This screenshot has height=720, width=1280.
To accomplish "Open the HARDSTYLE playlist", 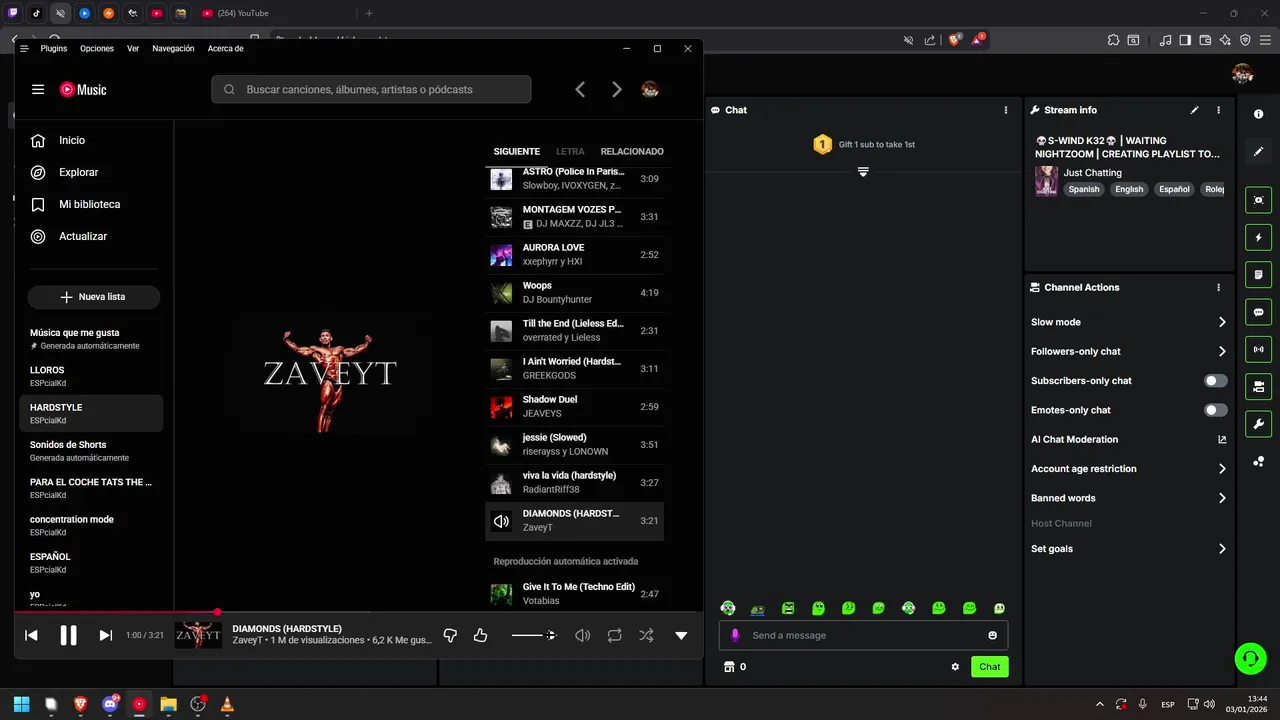I will pyautogui.click(x=91, y=413).
